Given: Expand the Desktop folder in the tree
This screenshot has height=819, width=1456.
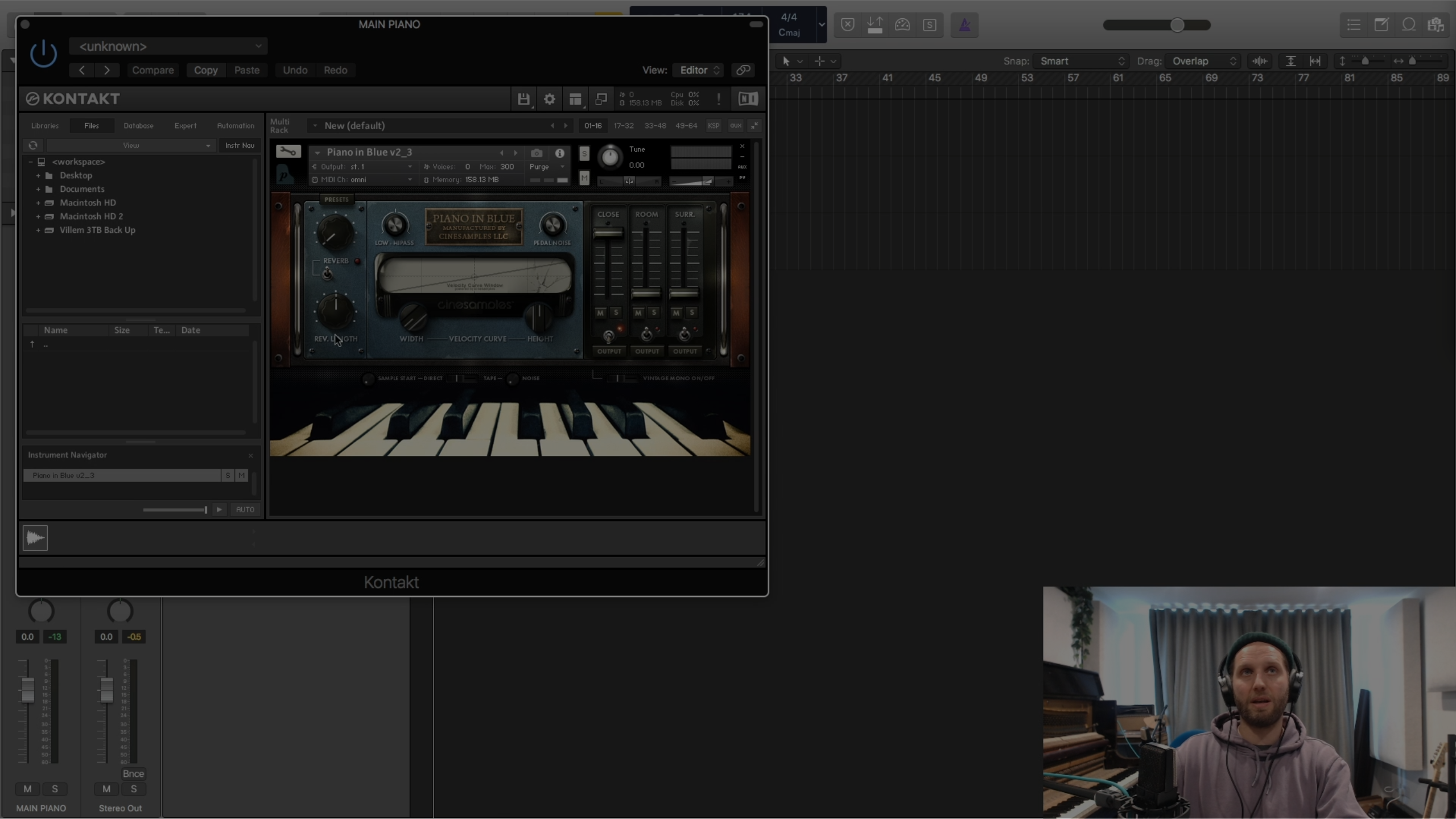Looking at the screenshot, I should pos(38,176).
